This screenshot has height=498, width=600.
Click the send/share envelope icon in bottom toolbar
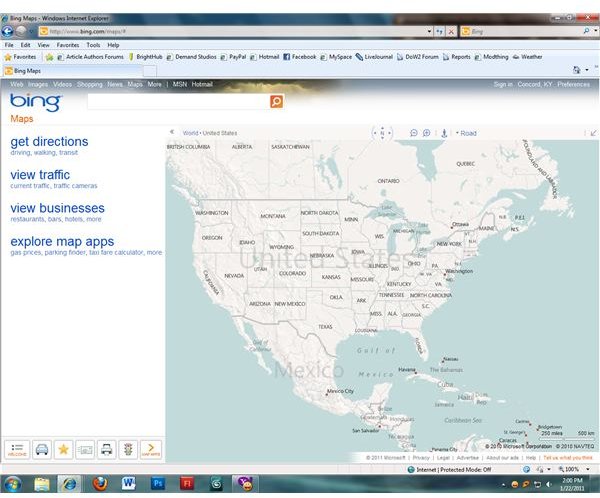[85, 449]
